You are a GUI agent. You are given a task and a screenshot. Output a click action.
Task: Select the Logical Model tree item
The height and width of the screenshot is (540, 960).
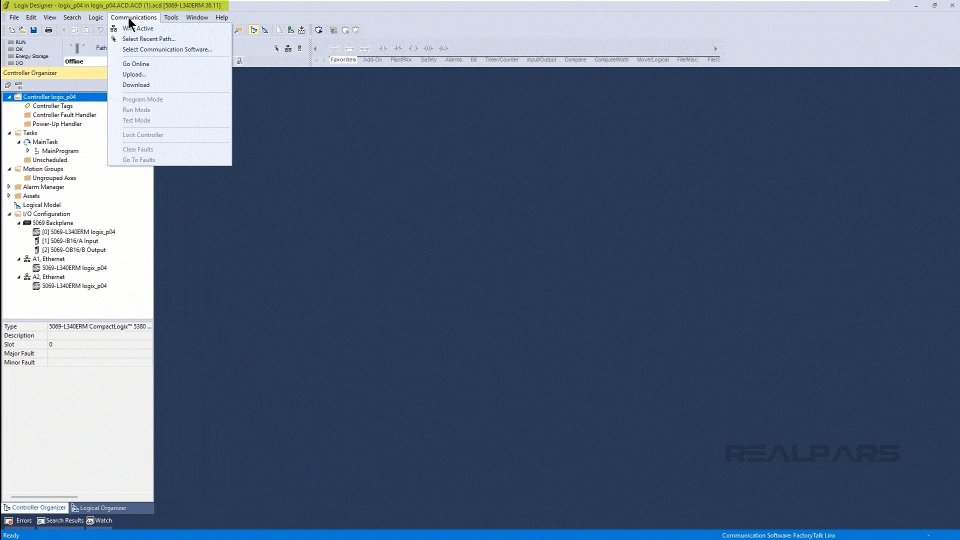pyautogui.click(x=42, y=205)
